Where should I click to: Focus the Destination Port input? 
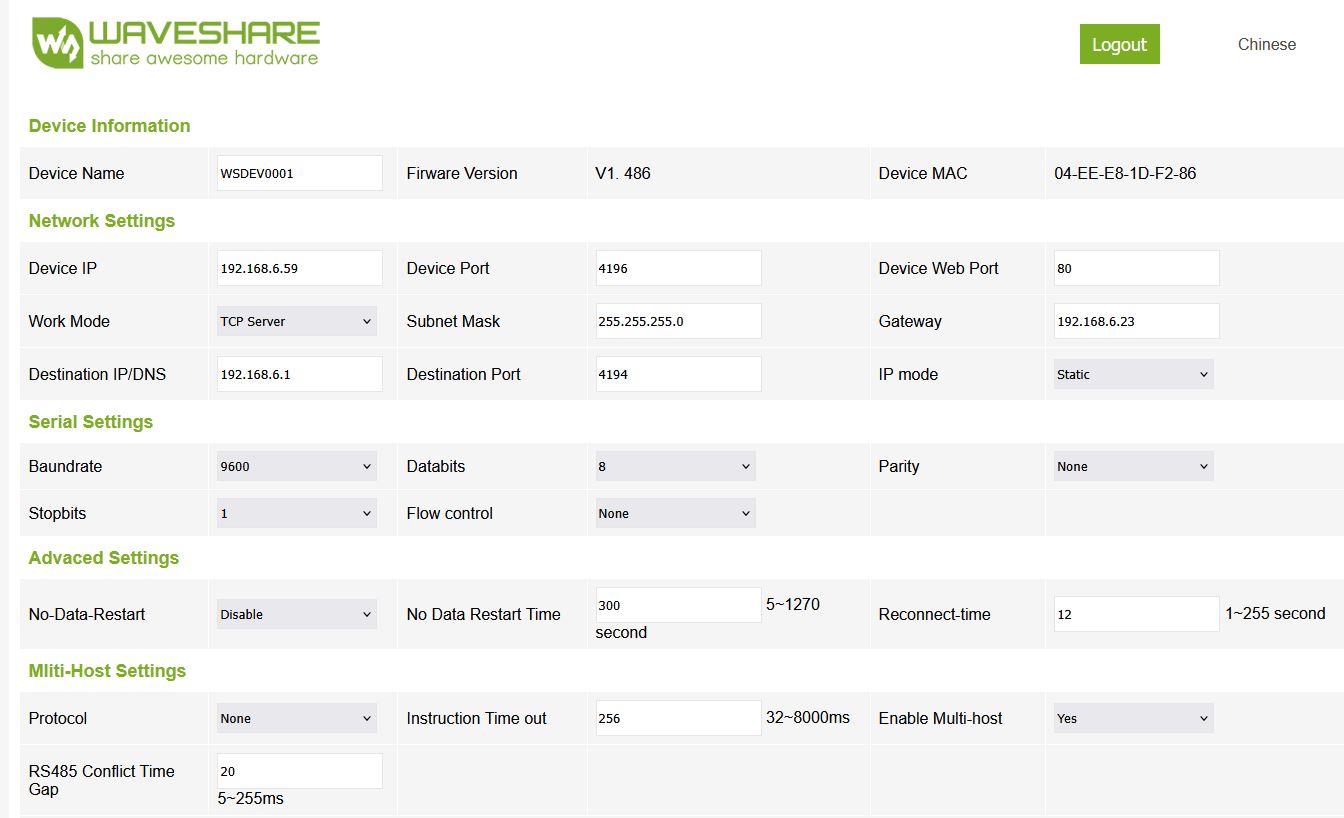(678, 374)
